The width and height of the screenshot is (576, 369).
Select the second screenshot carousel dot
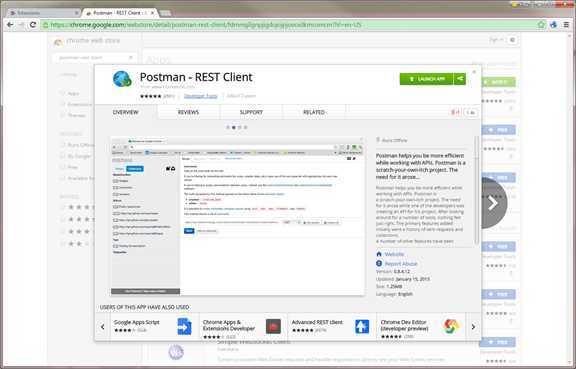pos(234,127)
